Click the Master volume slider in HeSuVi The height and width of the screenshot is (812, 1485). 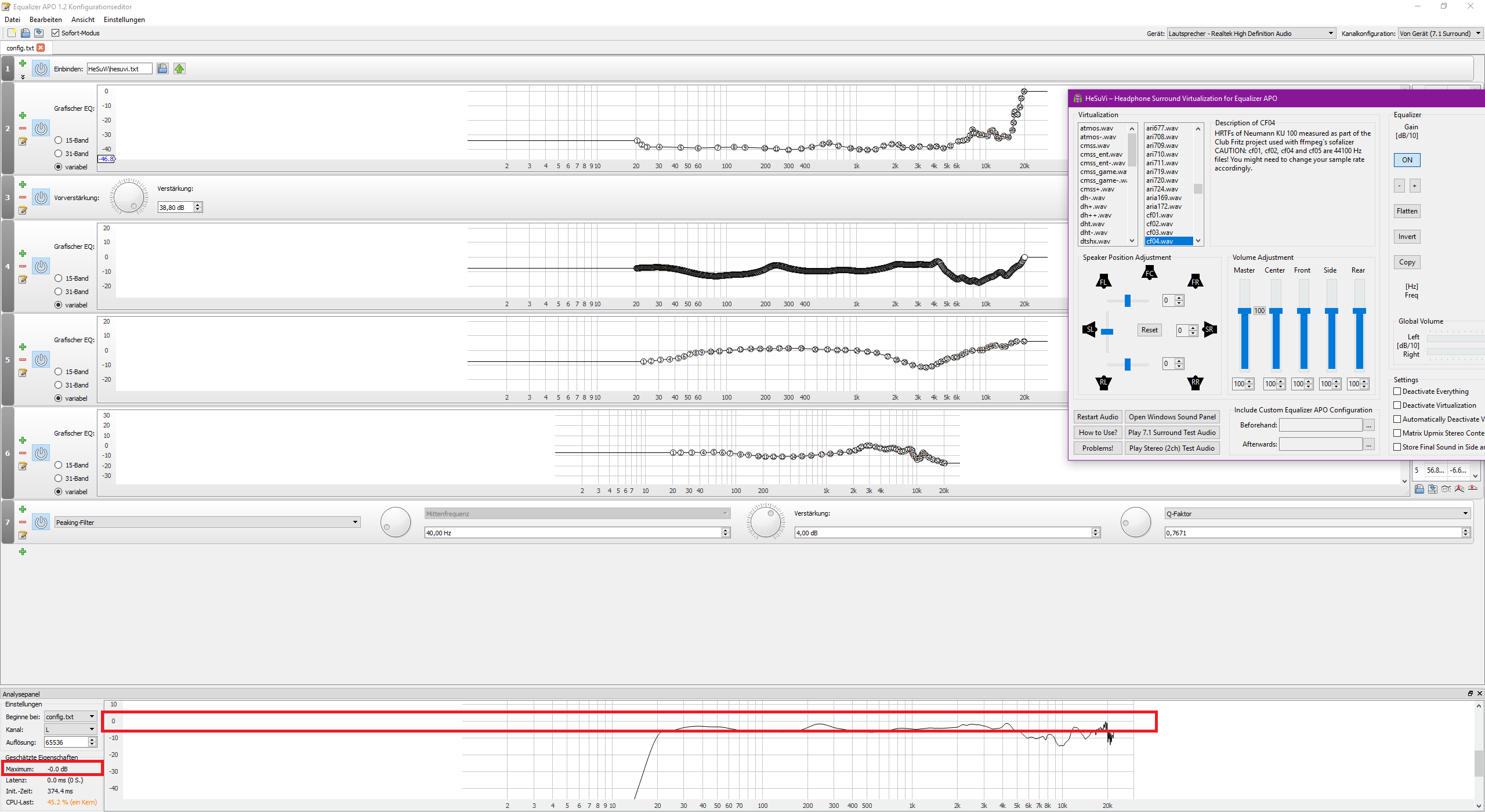coord(1244,312)
